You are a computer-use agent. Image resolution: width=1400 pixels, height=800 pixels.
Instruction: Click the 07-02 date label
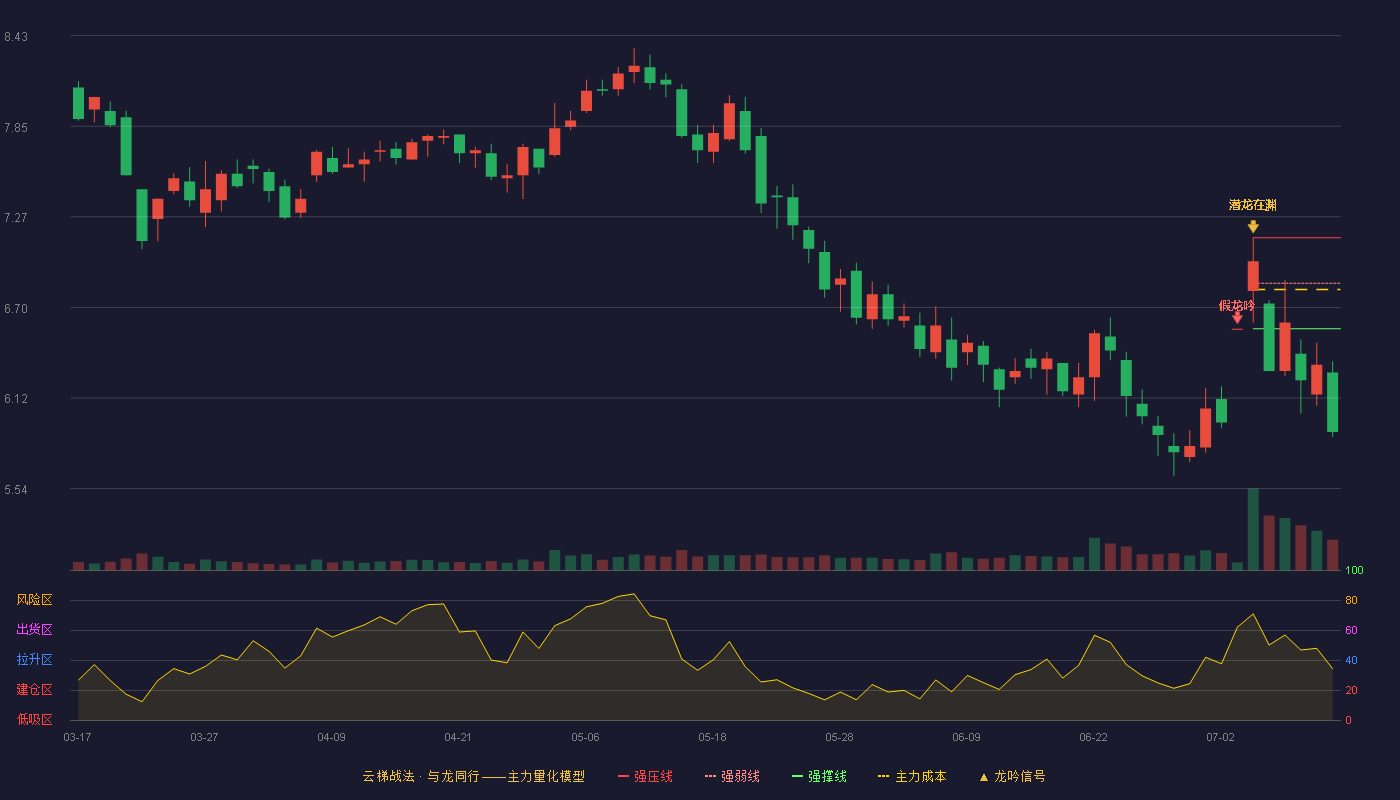point(1220,737)
